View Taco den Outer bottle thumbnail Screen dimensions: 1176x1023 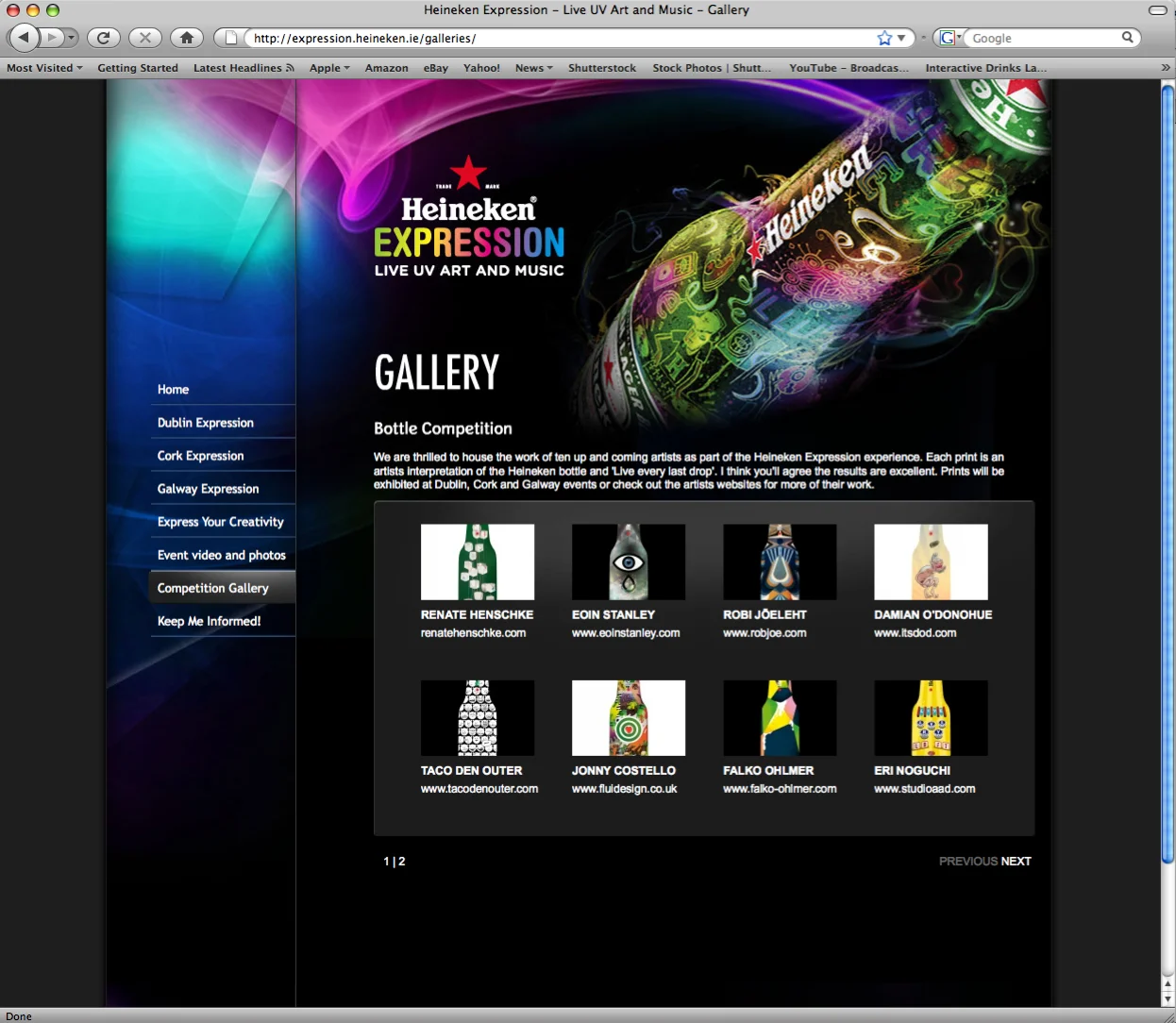coord(478,717)
